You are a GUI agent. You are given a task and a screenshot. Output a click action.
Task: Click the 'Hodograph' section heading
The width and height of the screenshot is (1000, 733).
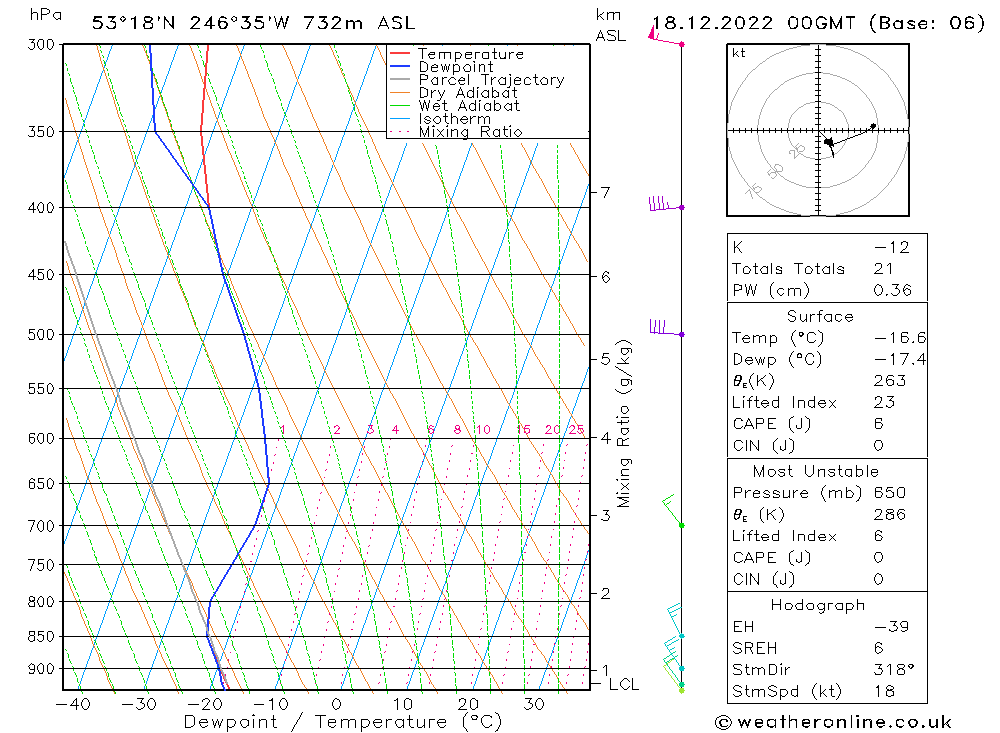coord(818,605)
